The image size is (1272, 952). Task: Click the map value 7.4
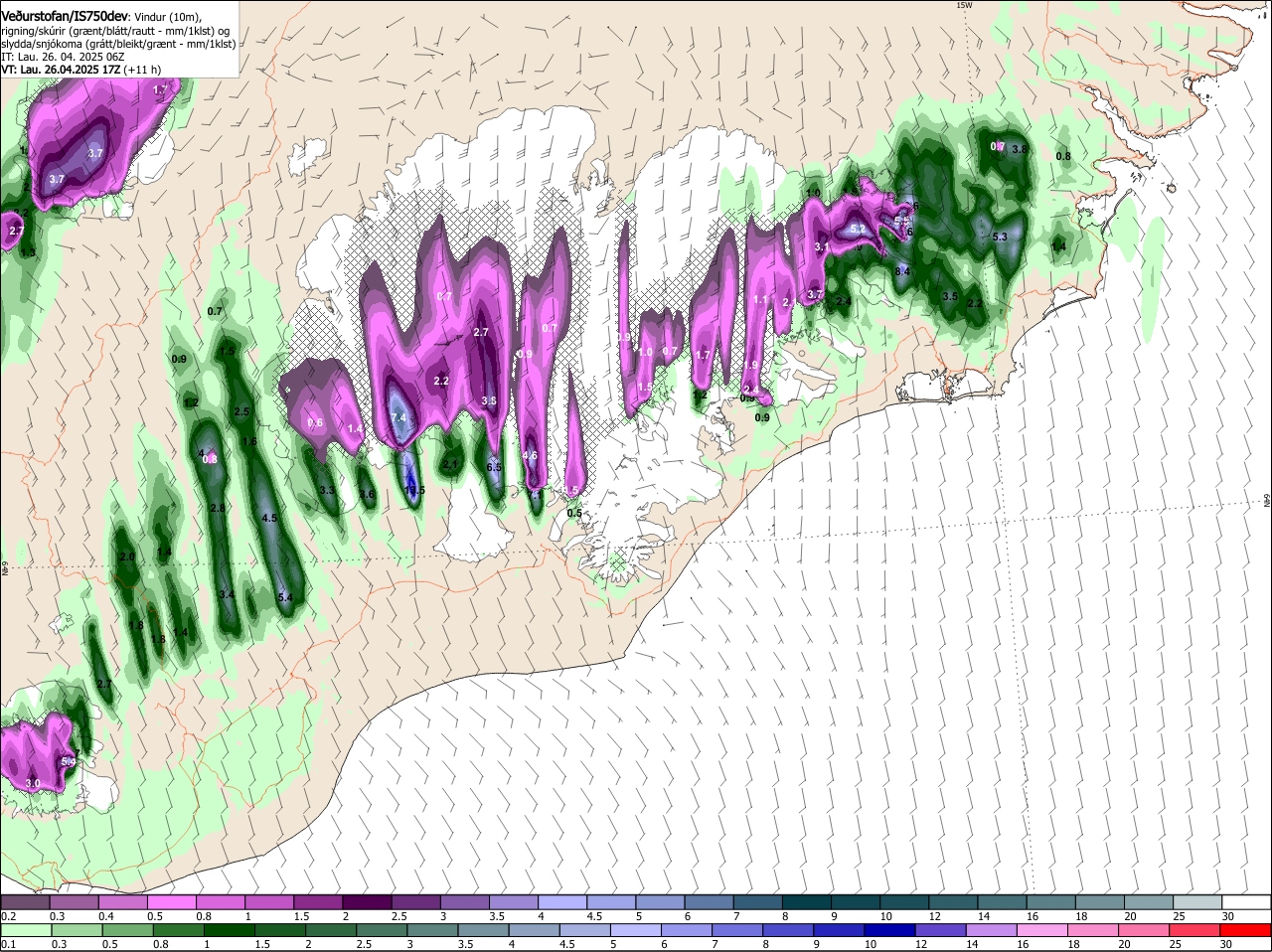[399, 418]
